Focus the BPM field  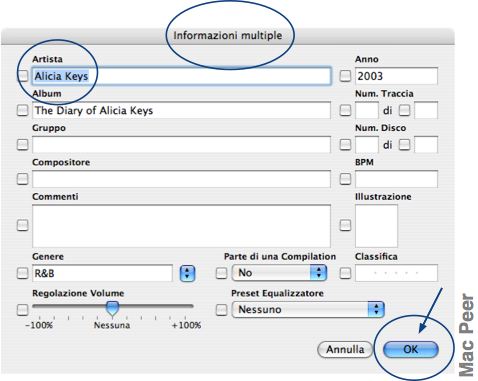tap(396, 179)
